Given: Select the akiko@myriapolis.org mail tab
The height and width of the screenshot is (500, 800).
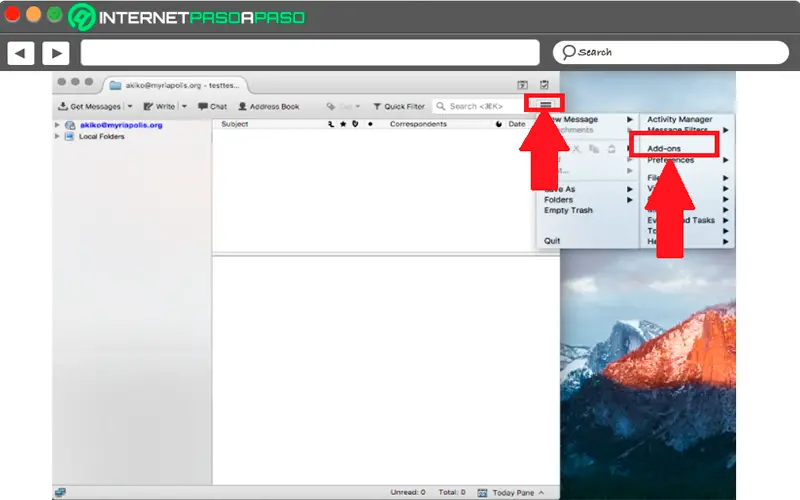Looking at the screenshot, I should [174, 85].
